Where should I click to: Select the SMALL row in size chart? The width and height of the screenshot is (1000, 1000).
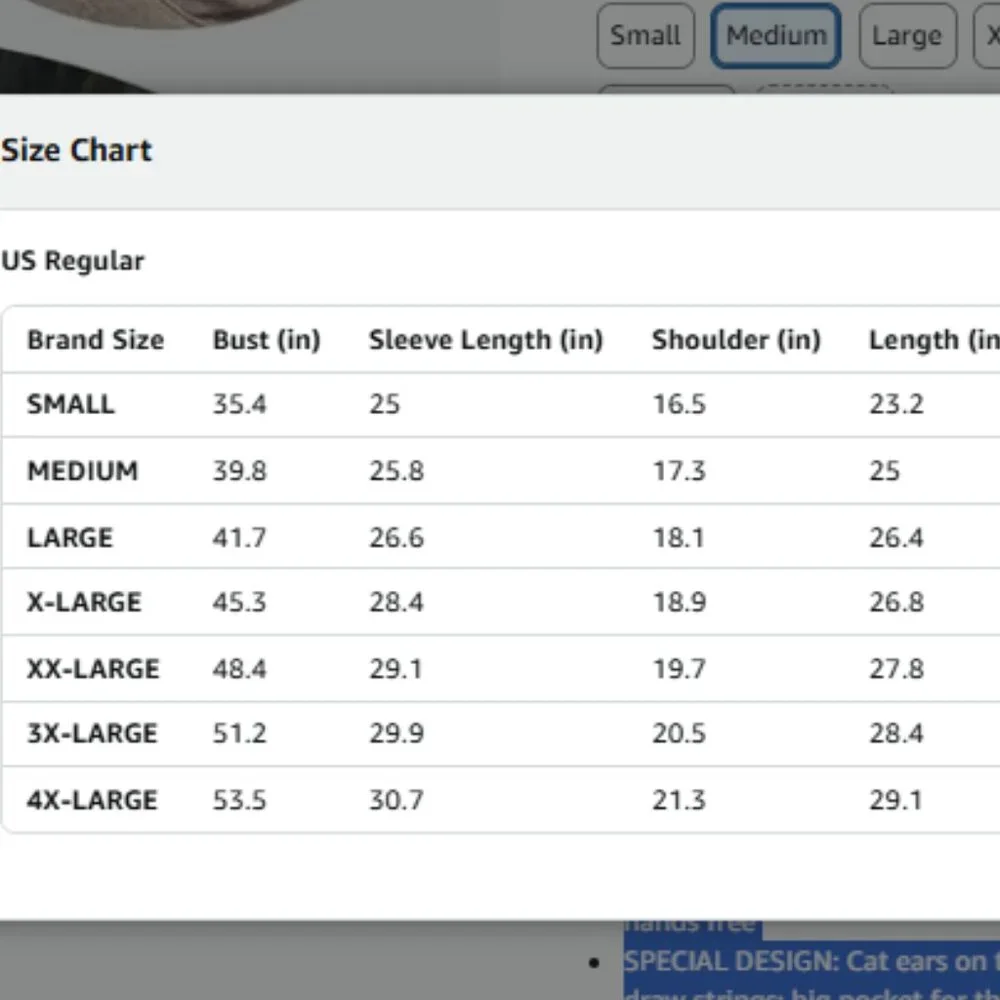pos(501,404)
